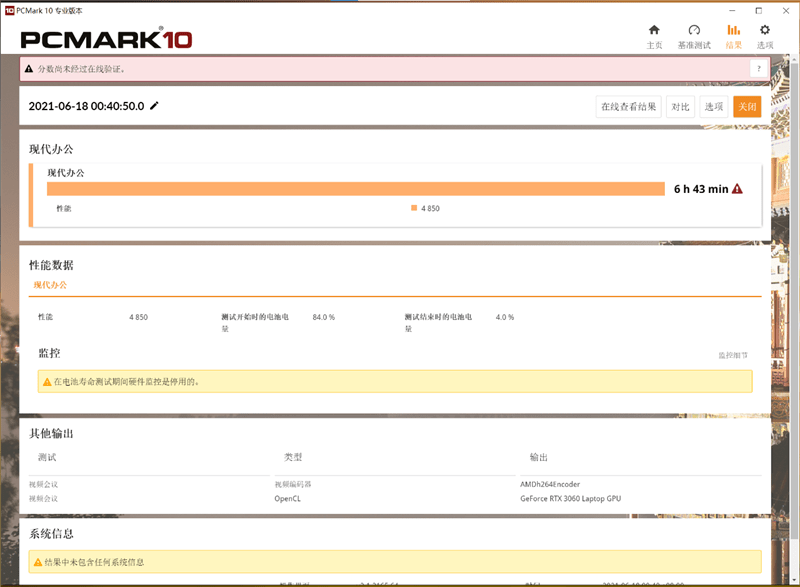Open the 选项 settings gear icon
The width and height of the screenshot is (800, 587).
click(765, 31)
